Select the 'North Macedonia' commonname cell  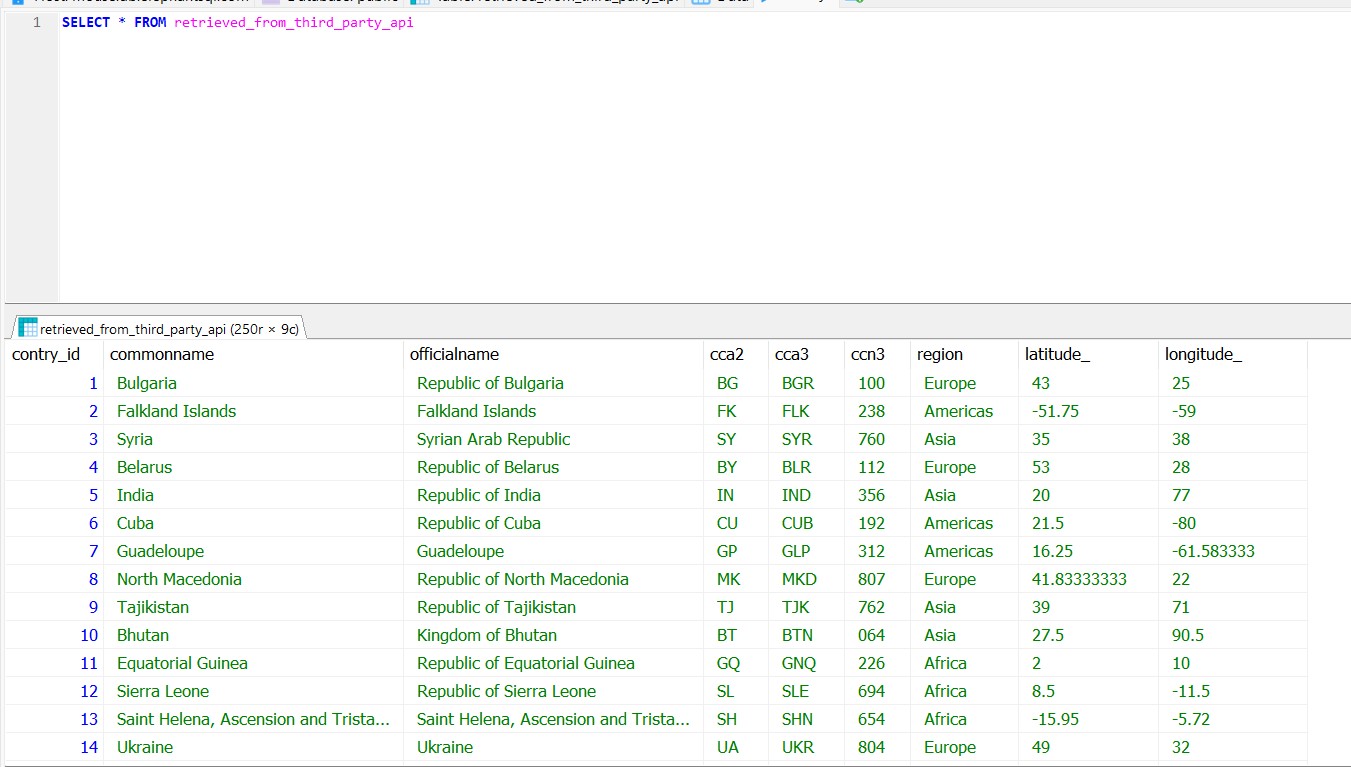click(x=253, y=579)
